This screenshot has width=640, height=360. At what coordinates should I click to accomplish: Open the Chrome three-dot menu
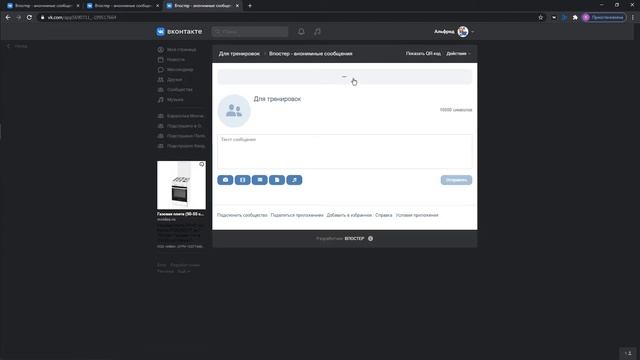[x=633, y=18]
